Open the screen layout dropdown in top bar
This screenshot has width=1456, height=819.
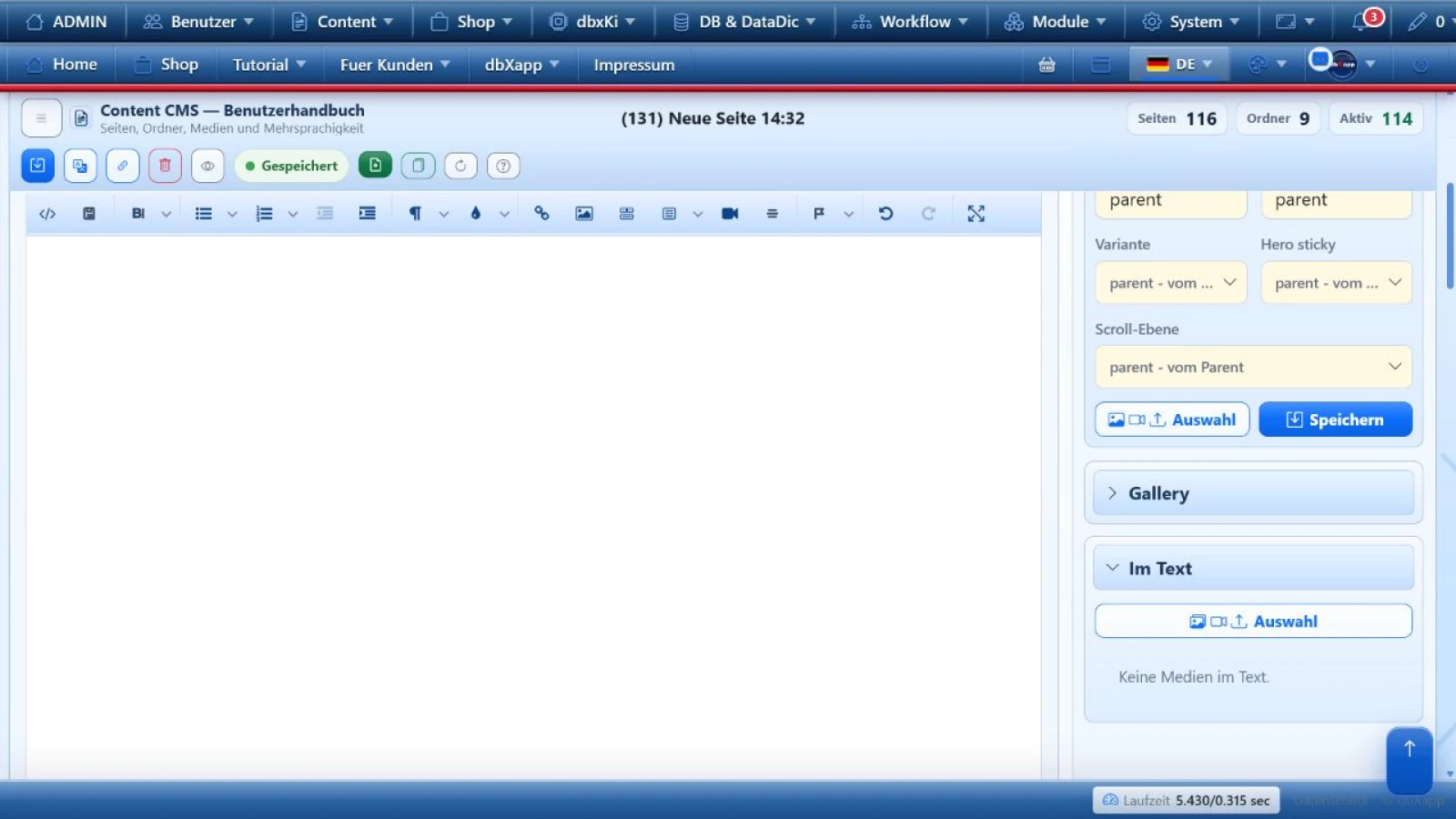coord(1295,21)
